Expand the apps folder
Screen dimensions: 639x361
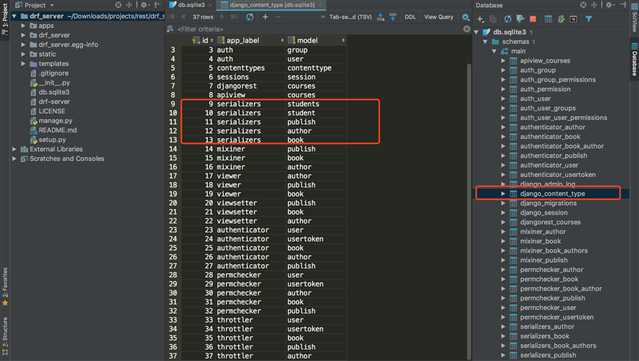(23, 26)
